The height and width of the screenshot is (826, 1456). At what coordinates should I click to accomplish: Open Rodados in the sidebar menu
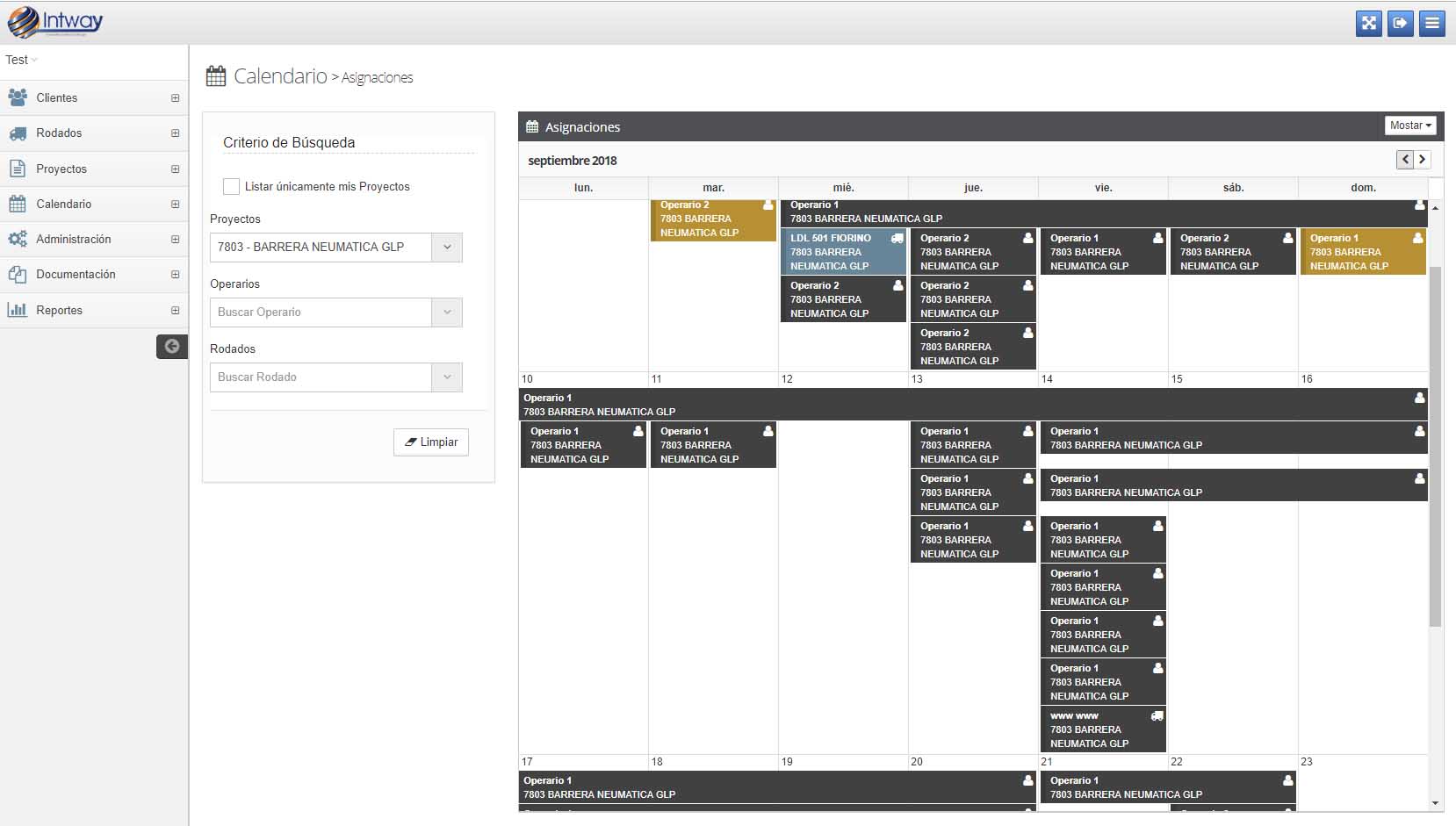(x=59, y=133)
